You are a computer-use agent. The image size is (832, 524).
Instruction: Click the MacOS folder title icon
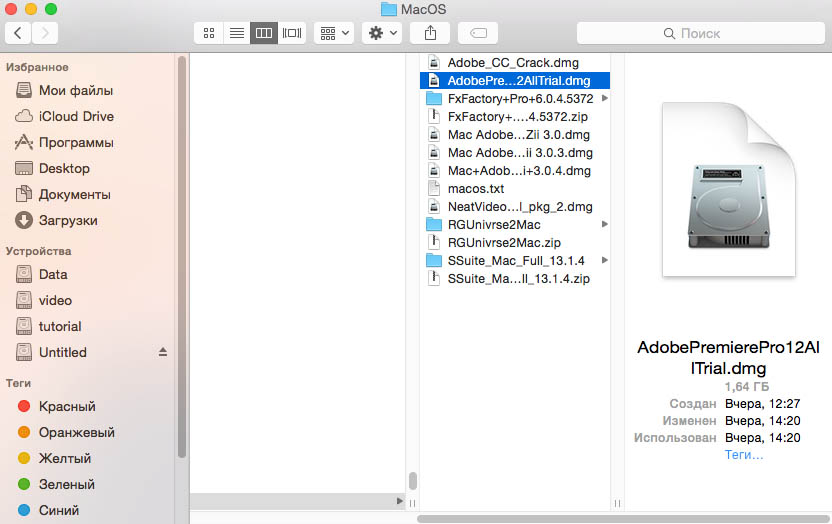click(x=389, y=10)
